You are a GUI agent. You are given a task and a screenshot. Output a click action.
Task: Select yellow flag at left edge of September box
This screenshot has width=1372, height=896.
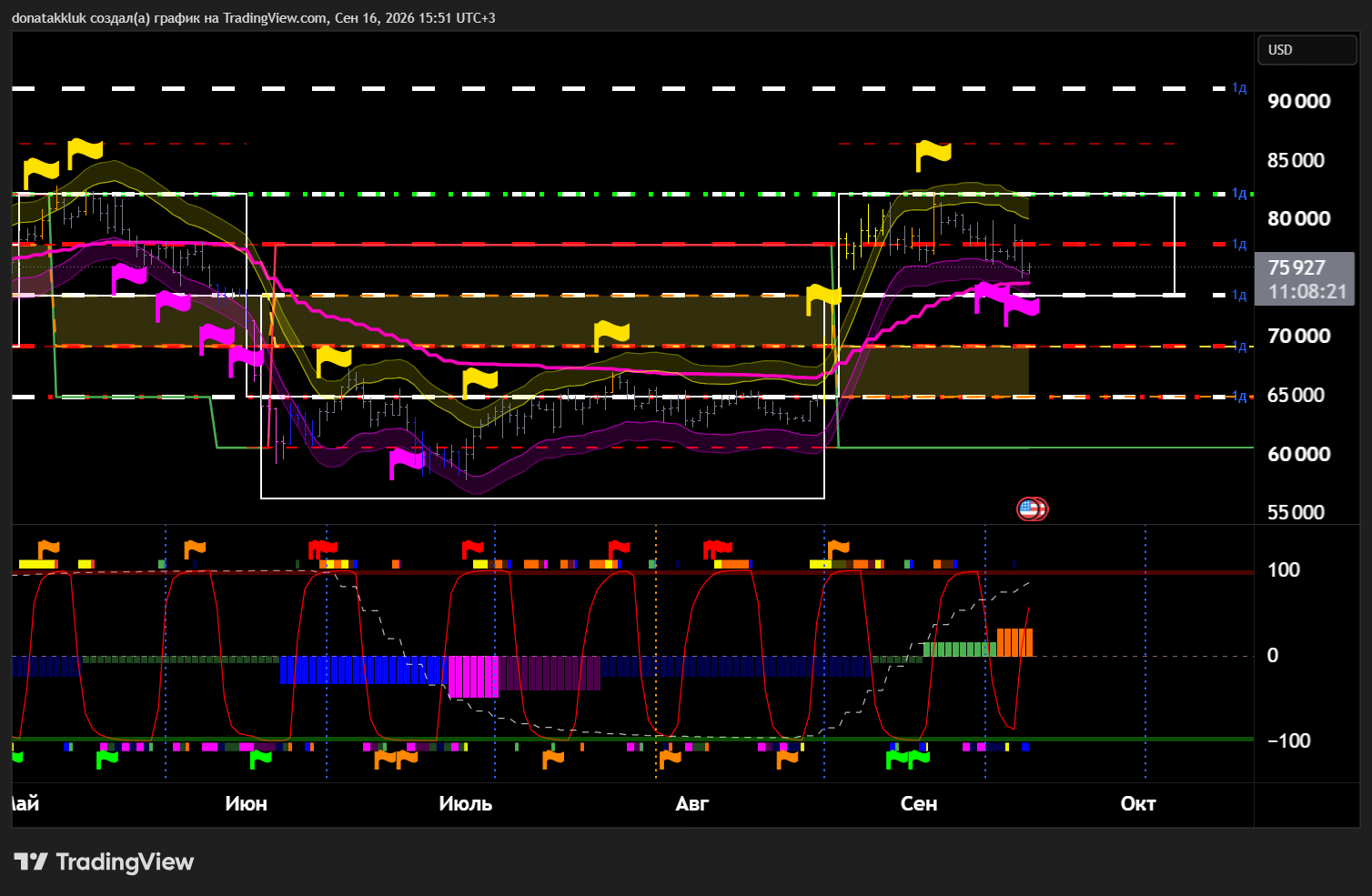pyautogui.click(x=823, y=298)
